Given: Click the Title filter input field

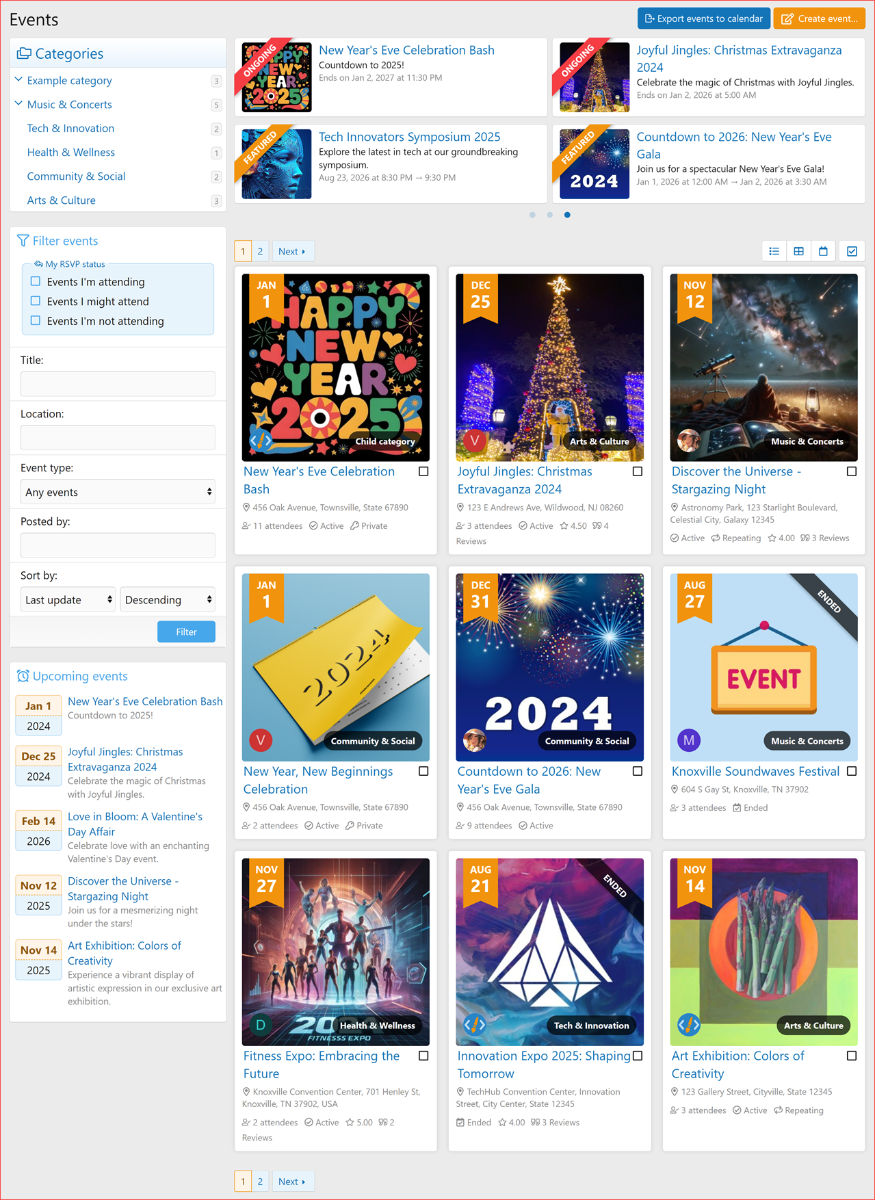Looking at the screenshot, I should 118,384.
